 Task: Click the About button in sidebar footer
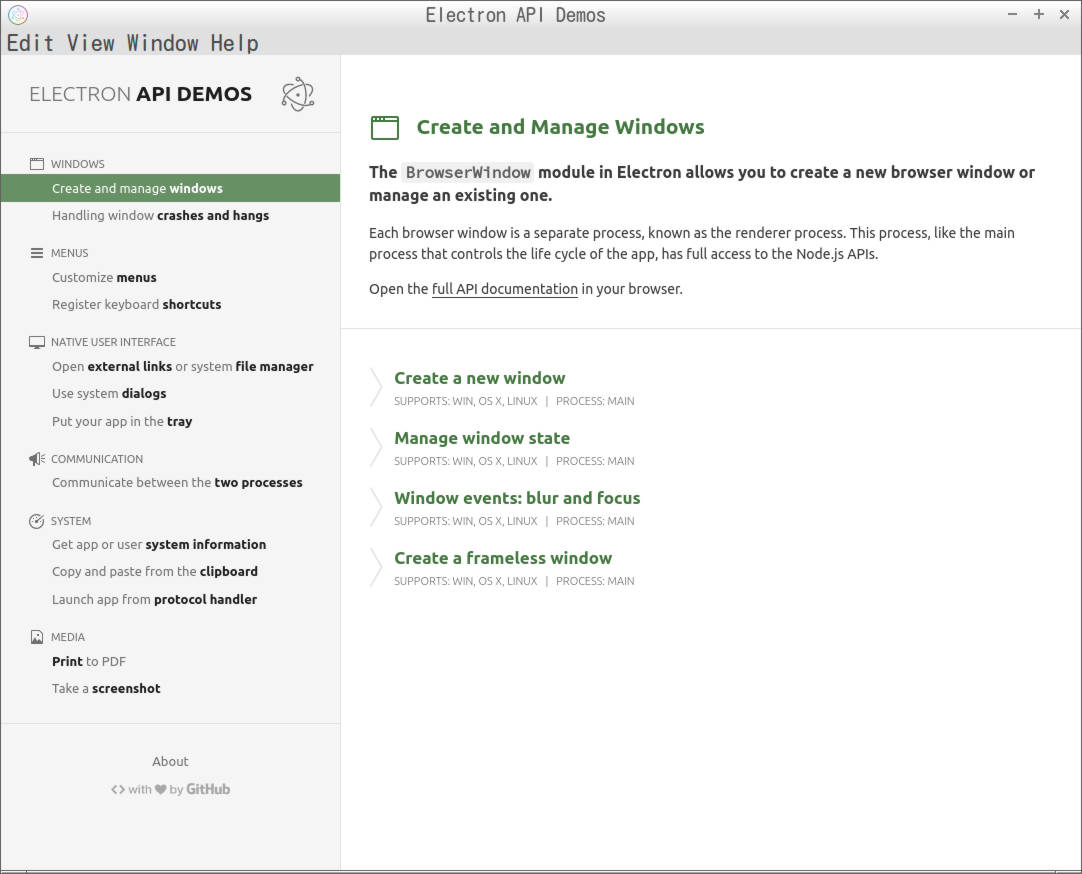point(170,762)
